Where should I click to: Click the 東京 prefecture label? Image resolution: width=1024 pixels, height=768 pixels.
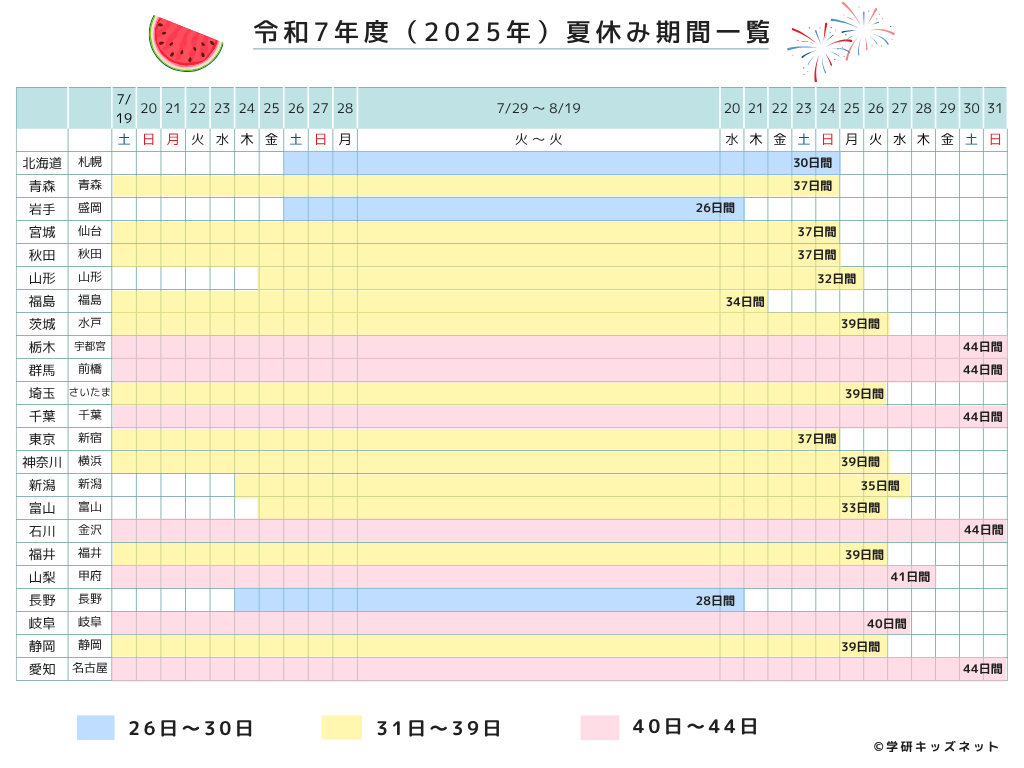click(x=42, y=439)
